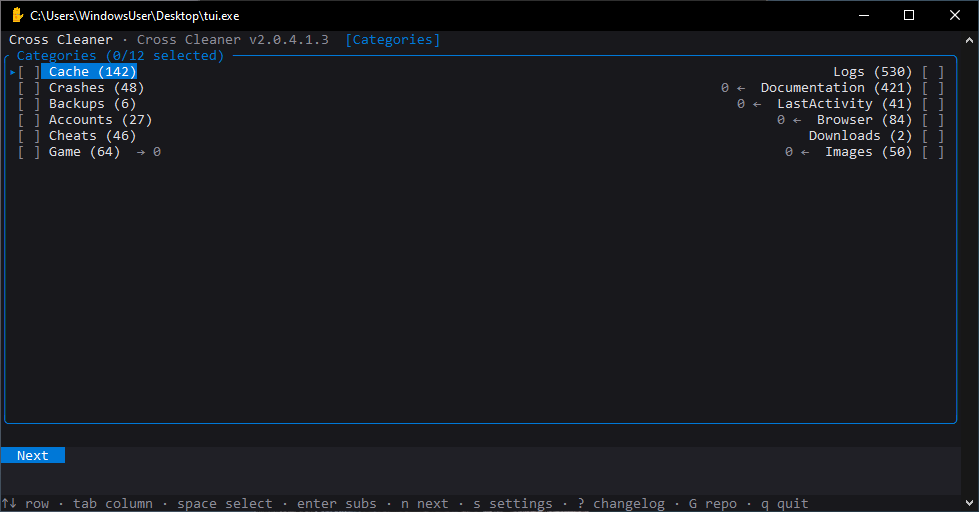Close the tui.exe window

(955, 15)
